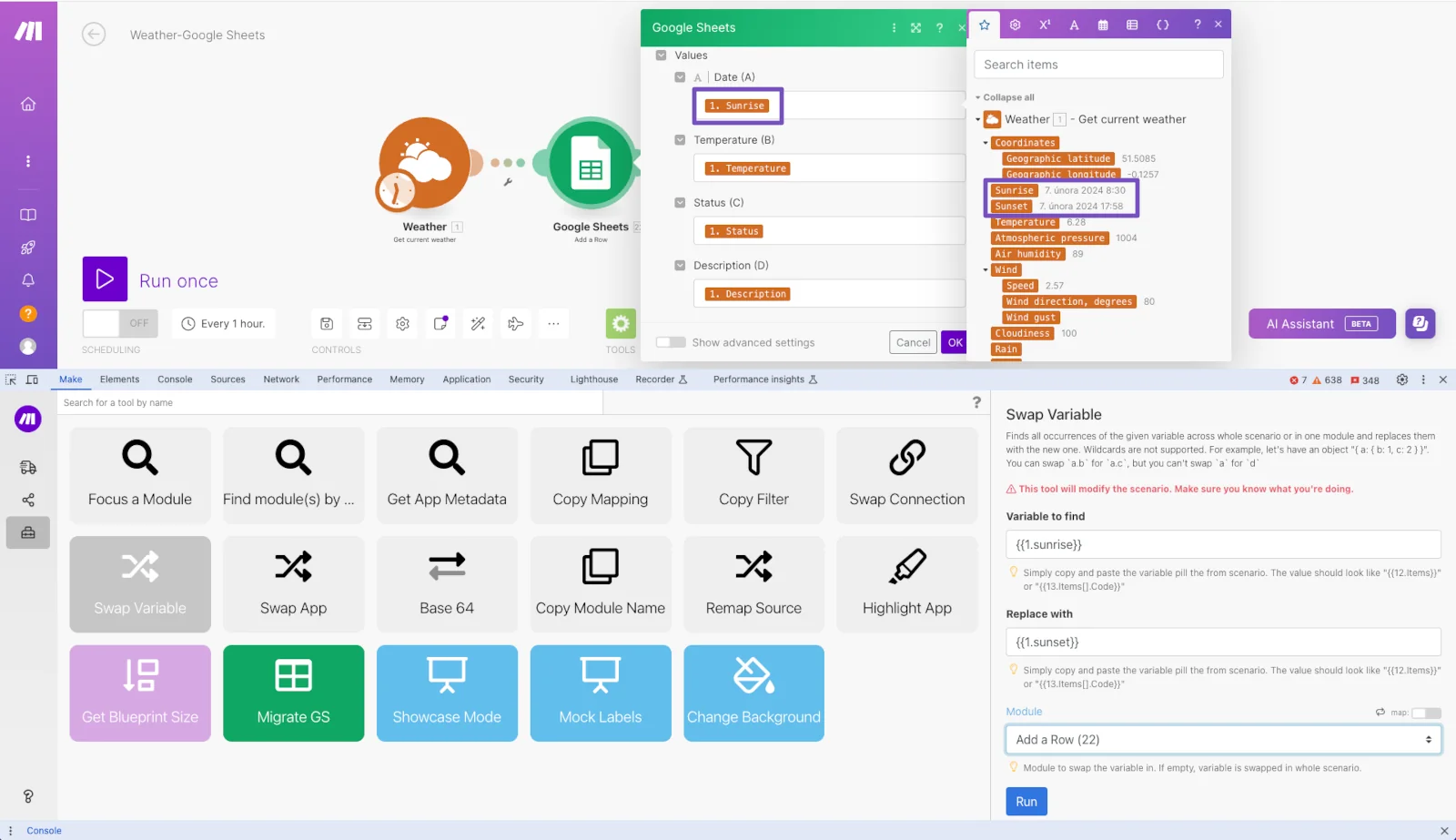Click the rocket icon in the sidebar
Viewport: 1456px width, 840px height.
pos(28,248)
